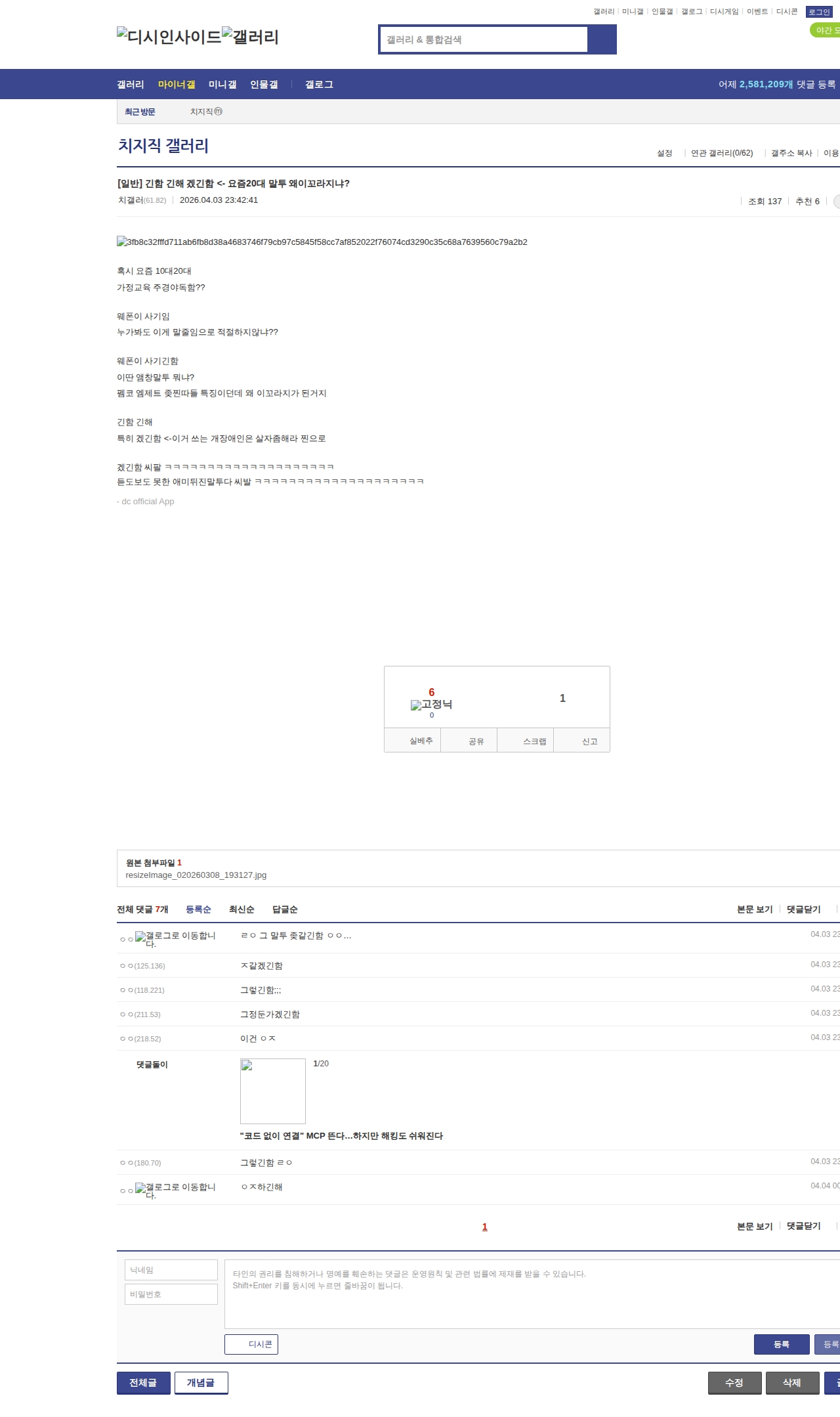The height and width of the screenshot is (1417, 840).
Task: Click the 스크랩 button below the votes
Action: pyautogui.click(x=534, y=741)
